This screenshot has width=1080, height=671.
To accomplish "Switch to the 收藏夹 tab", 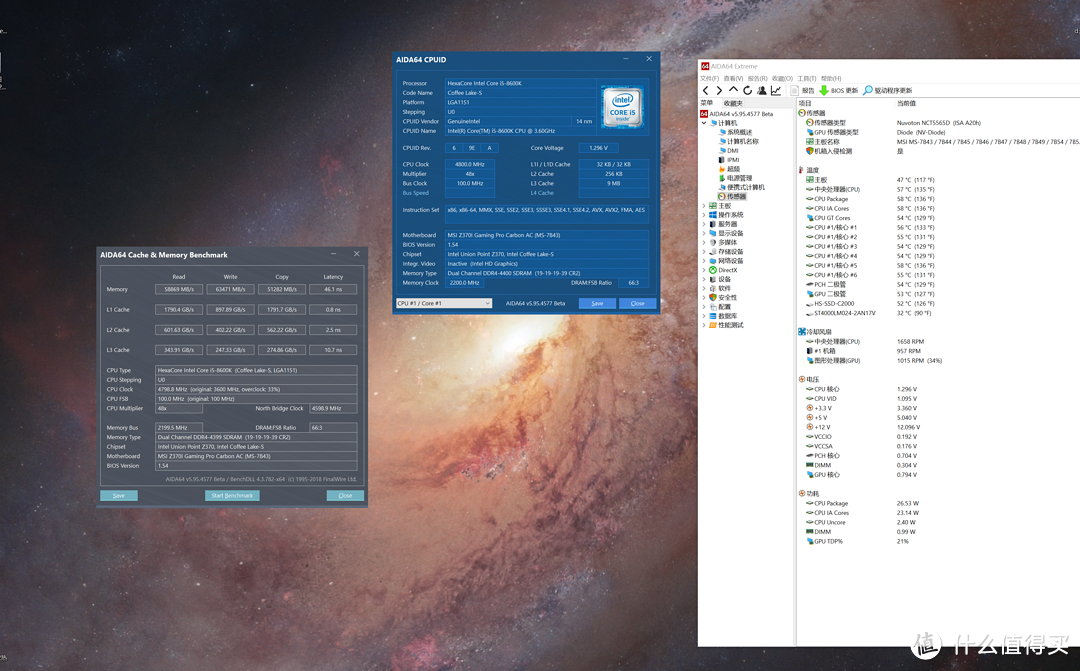I will point(733,103).
